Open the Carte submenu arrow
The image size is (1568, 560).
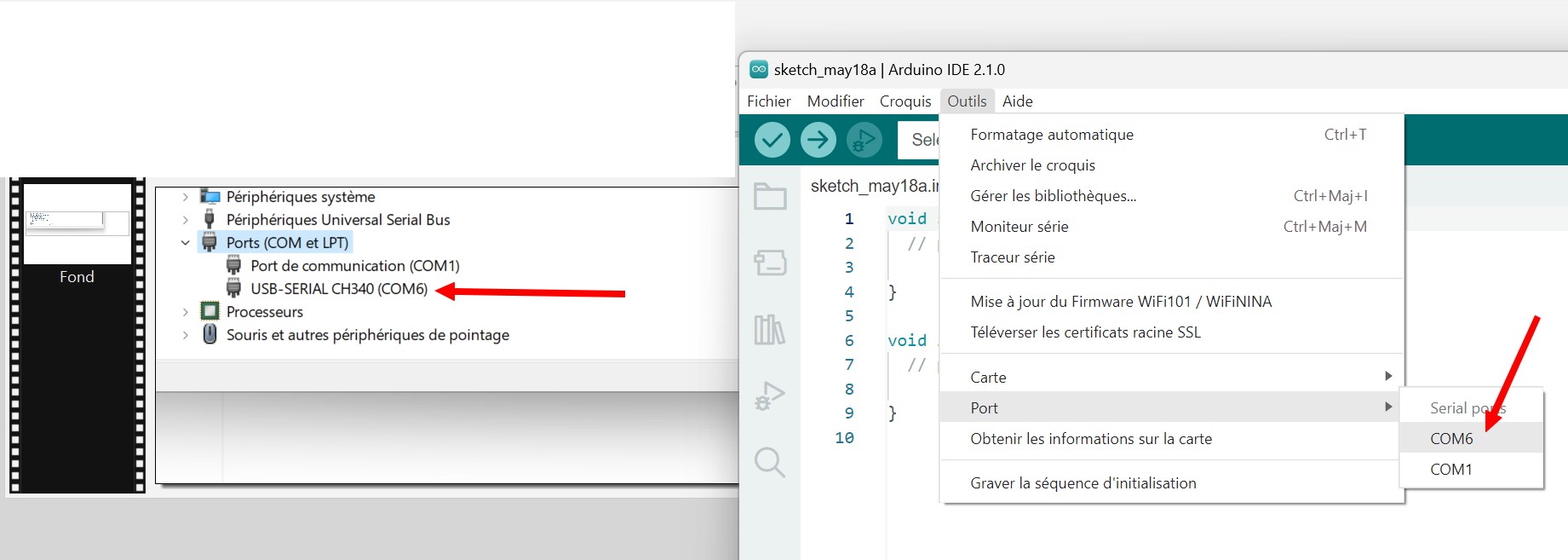(1388, 376)
